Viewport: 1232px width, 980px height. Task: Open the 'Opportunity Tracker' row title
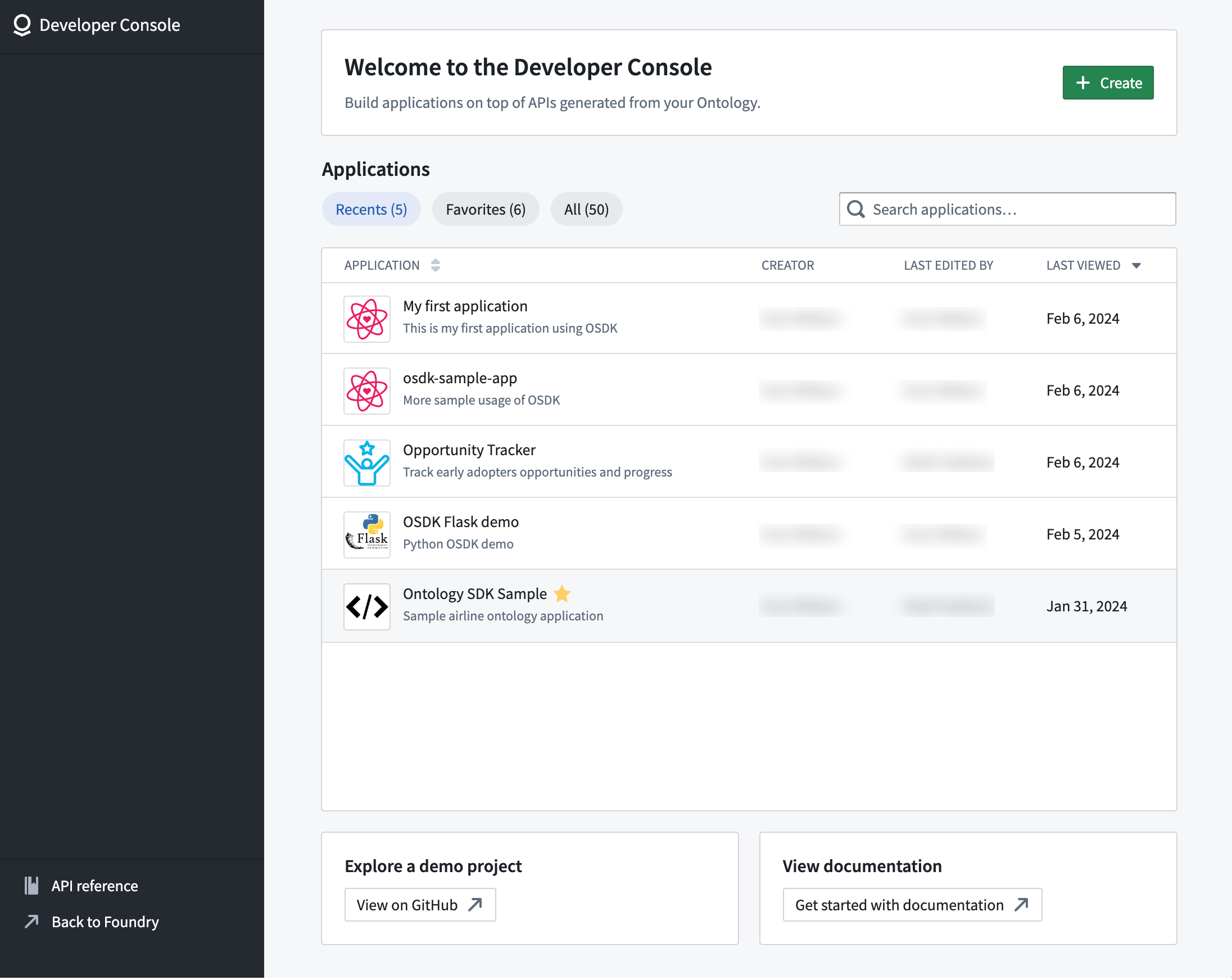469,450
